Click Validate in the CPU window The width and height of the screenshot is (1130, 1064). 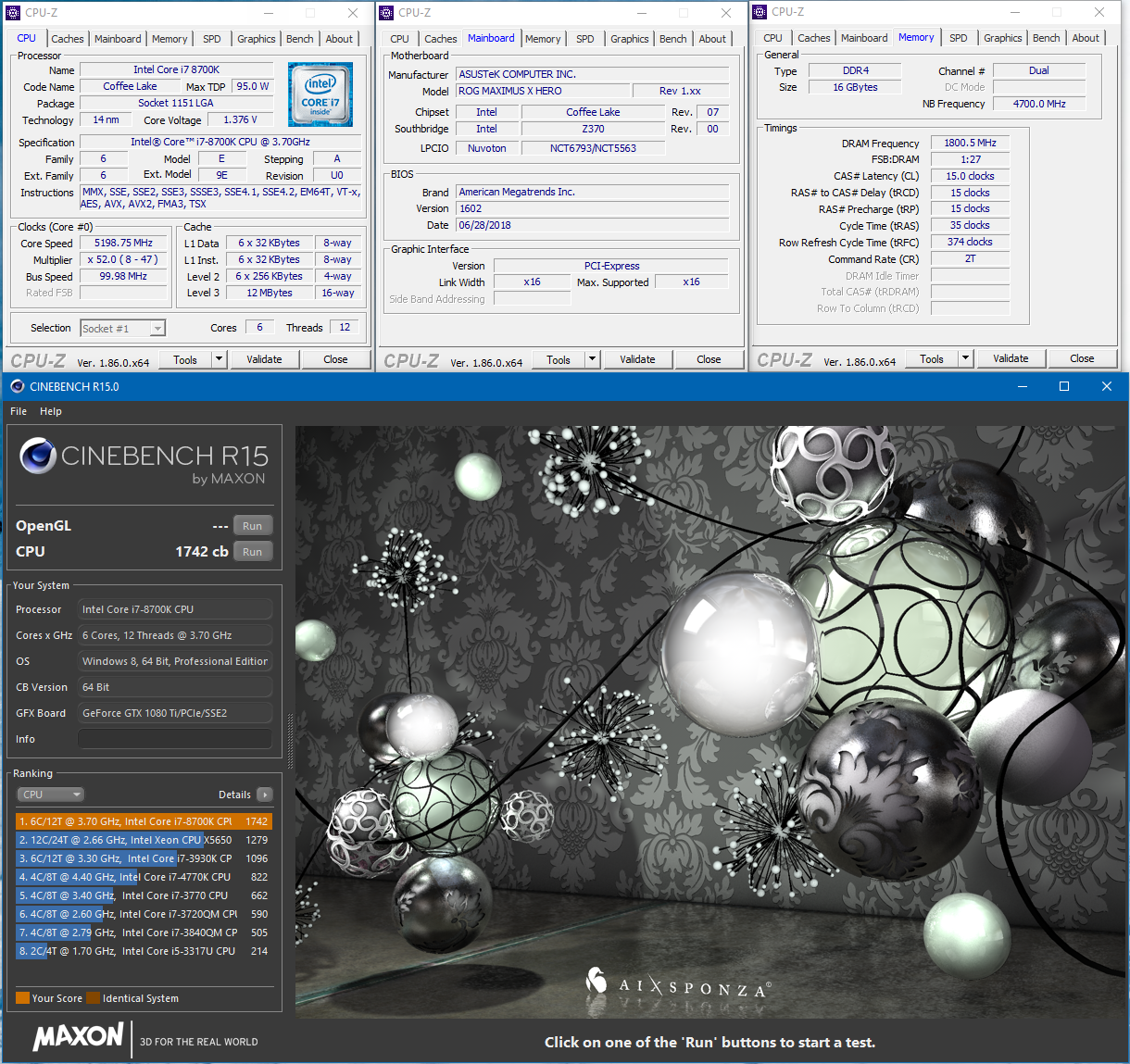click(264, 359)
